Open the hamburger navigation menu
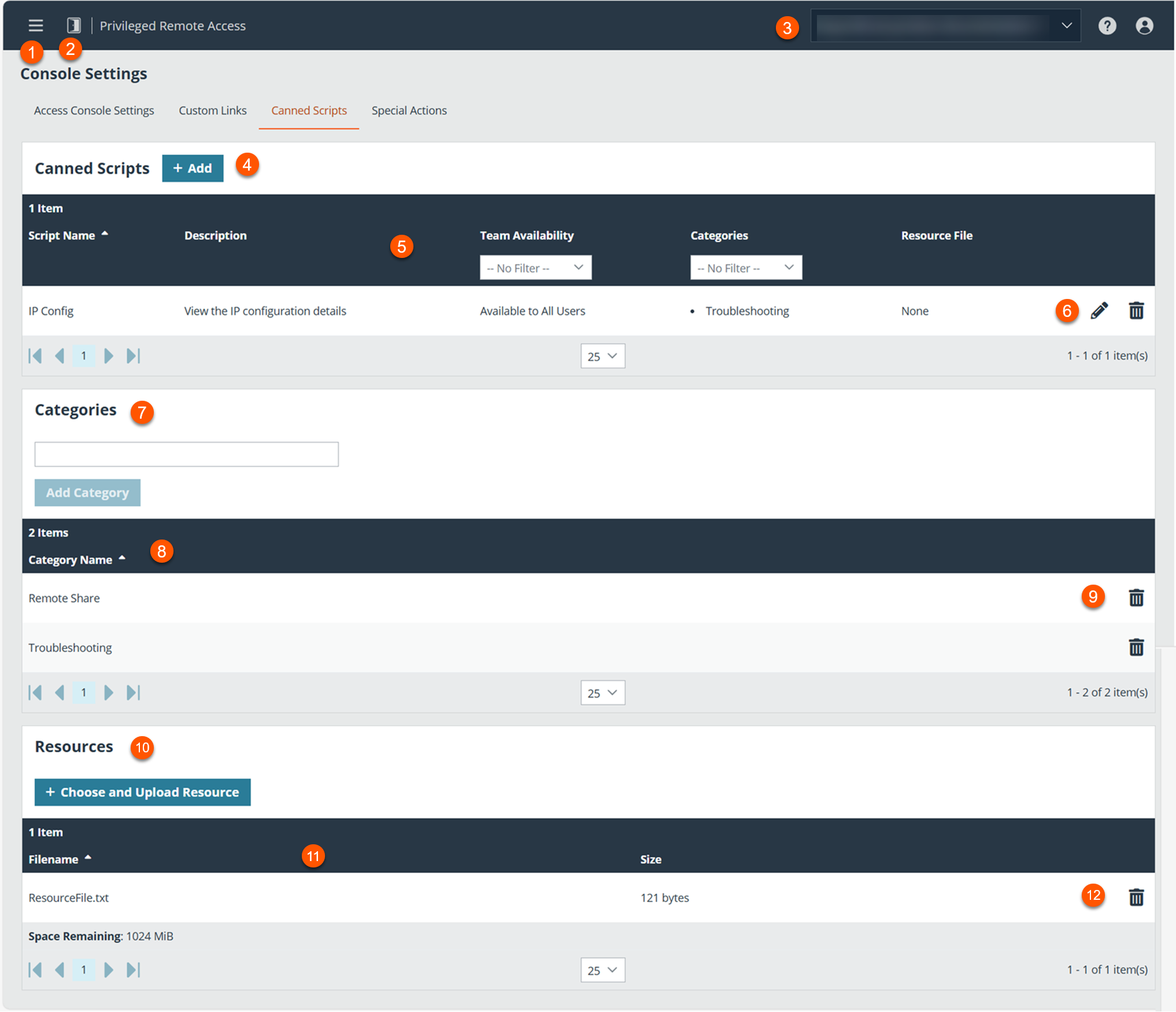1176x1012 pixels. [x=36, y=25]
